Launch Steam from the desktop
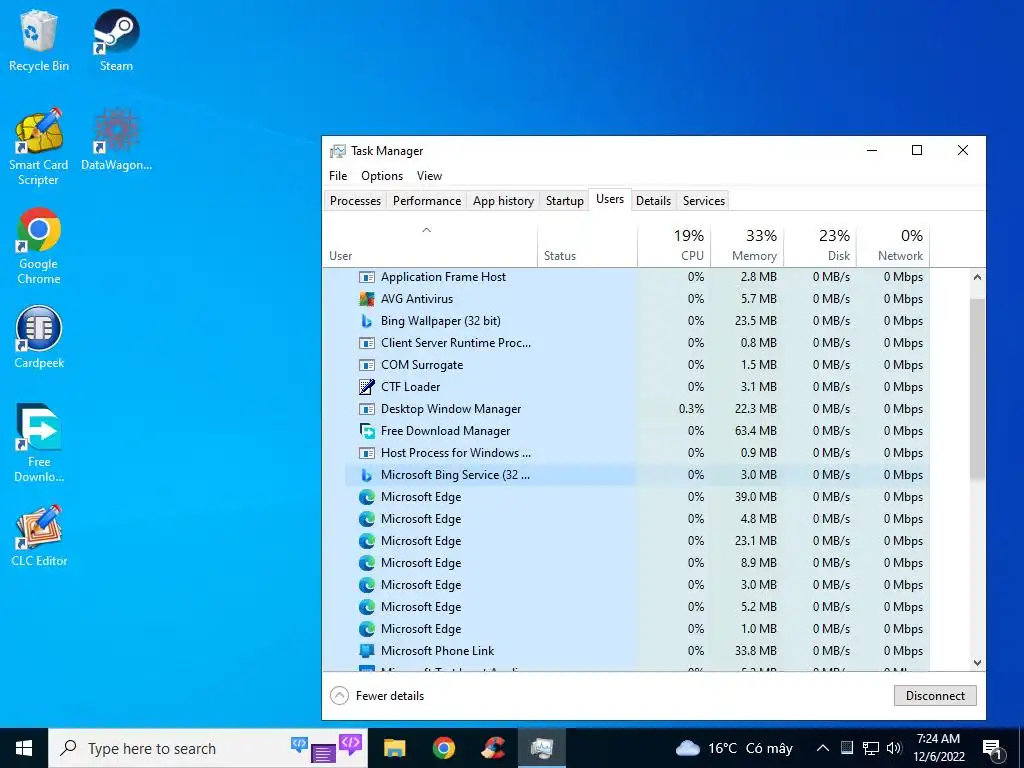 pos(116,40)
